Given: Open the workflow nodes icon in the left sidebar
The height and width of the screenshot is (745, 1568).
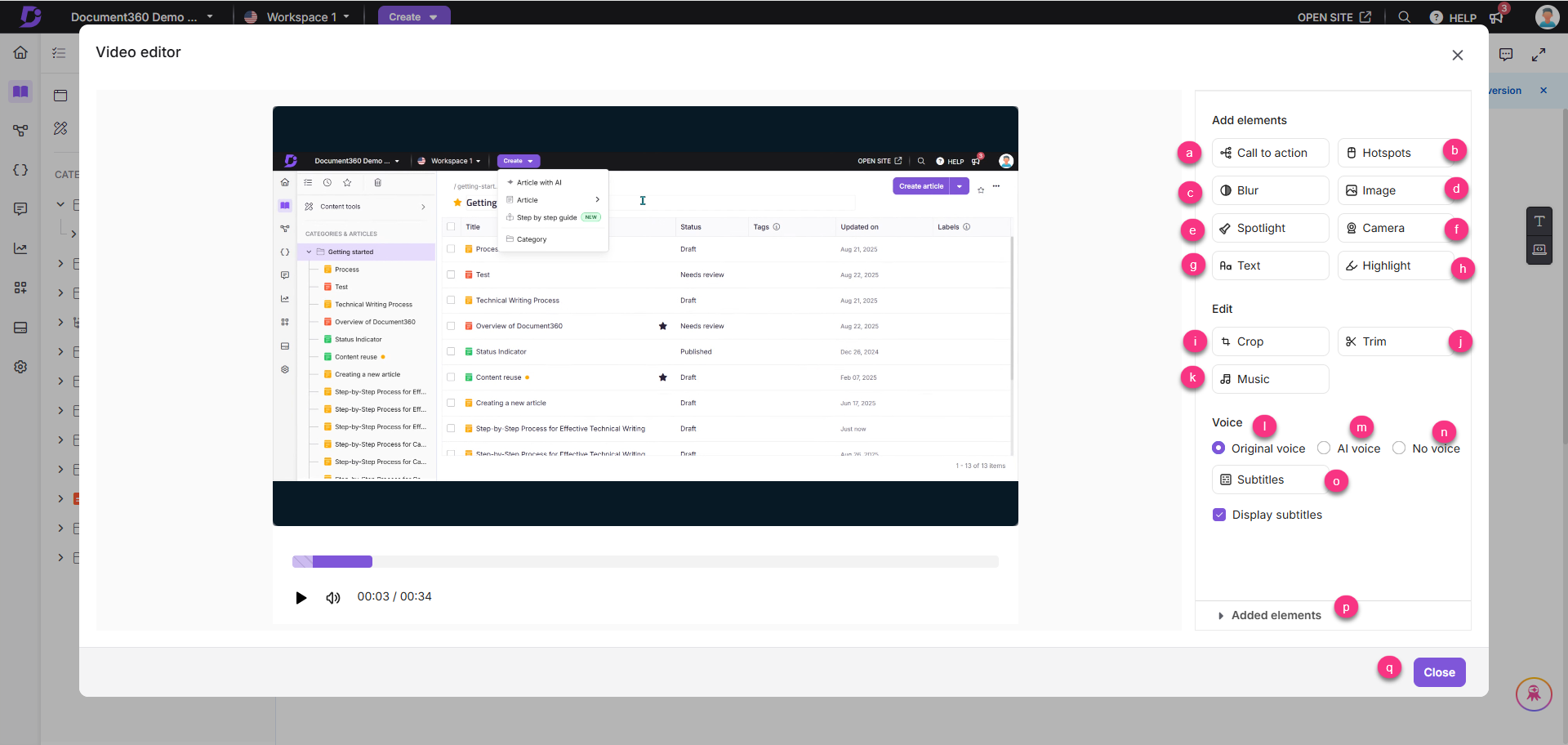Looking at the screenshot, I should tap(20, 131).
